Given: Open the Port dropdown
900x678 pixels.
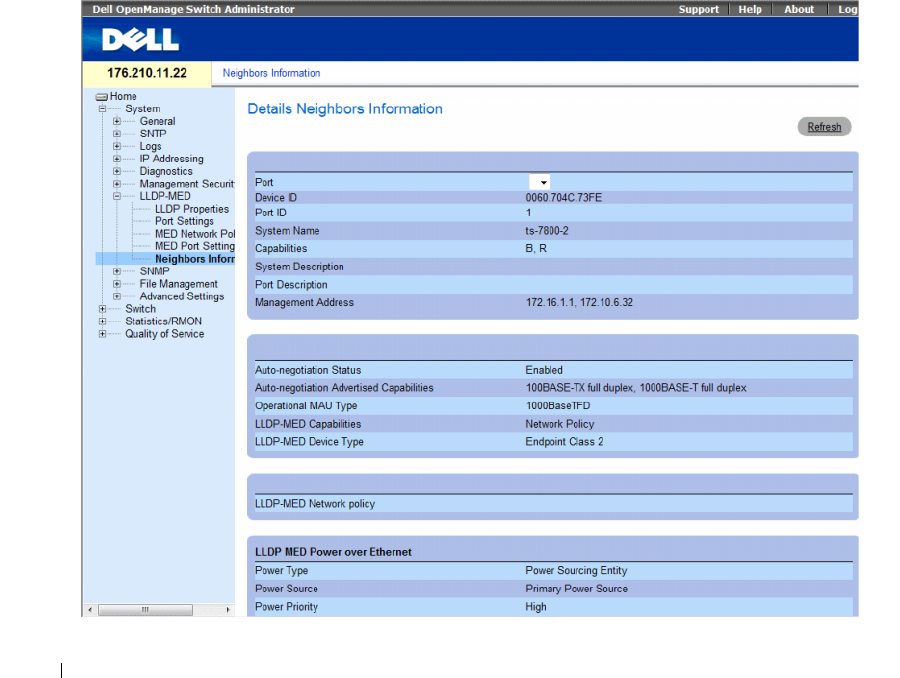Looking at the screenshot, I should coord(540,183).
